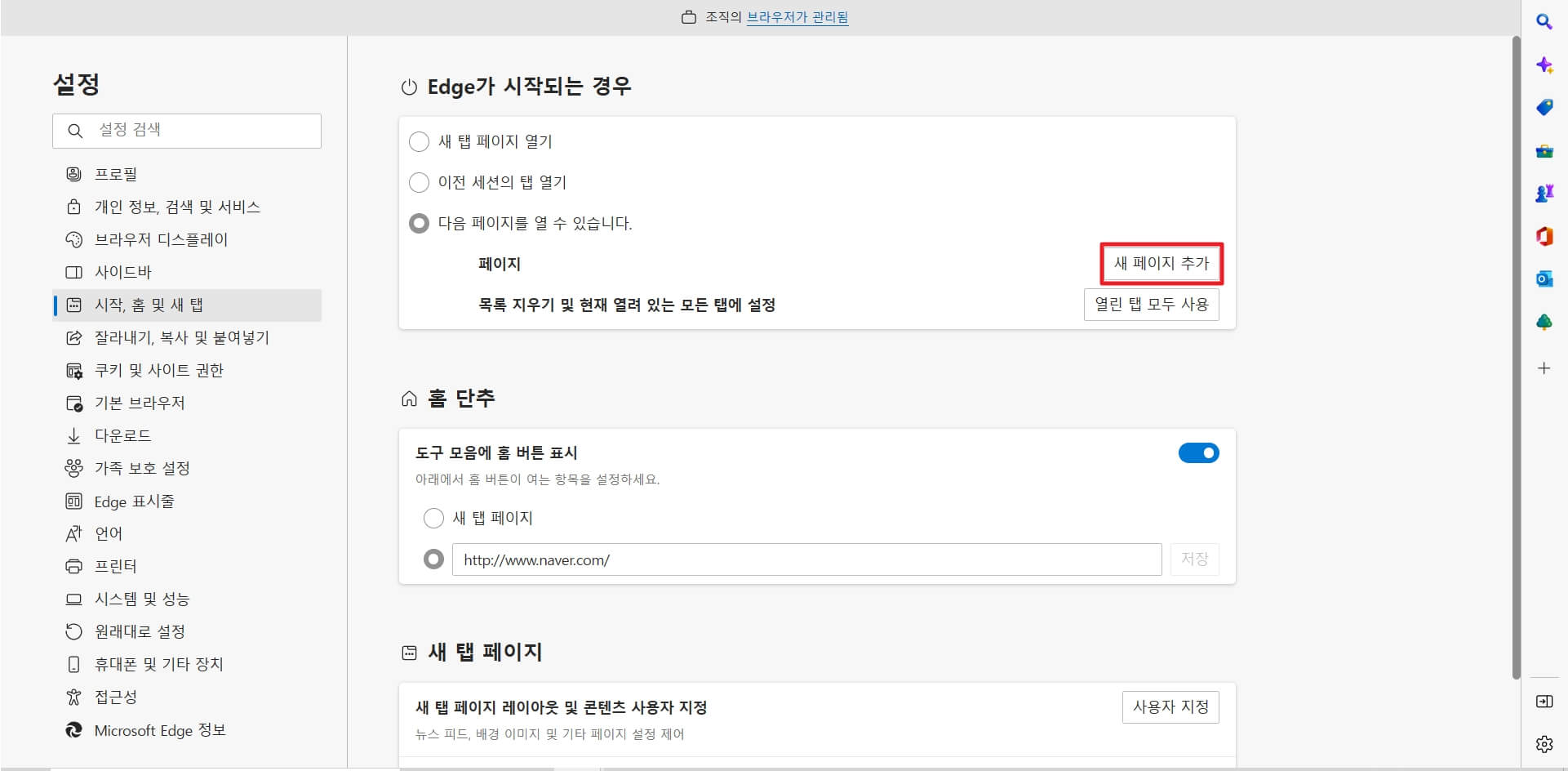Click the briefcase icon in the managed banner

(689, 17)
